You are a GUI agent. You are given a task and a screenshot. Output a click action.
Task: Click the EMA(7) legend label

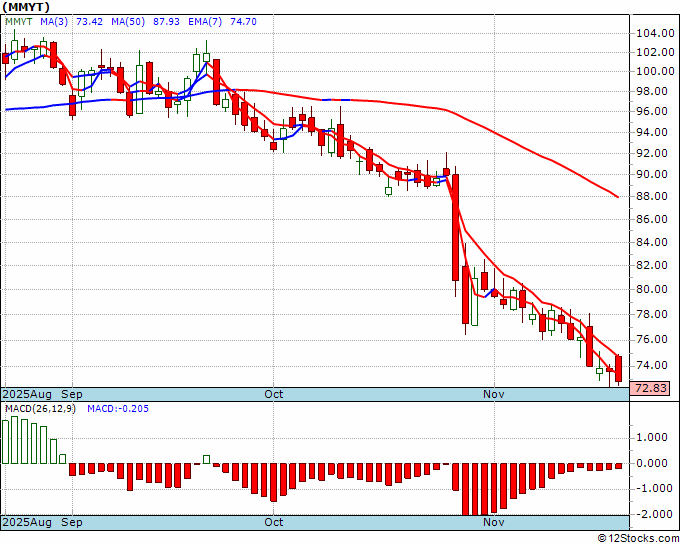pyautogui.click(x=205, y=22)
